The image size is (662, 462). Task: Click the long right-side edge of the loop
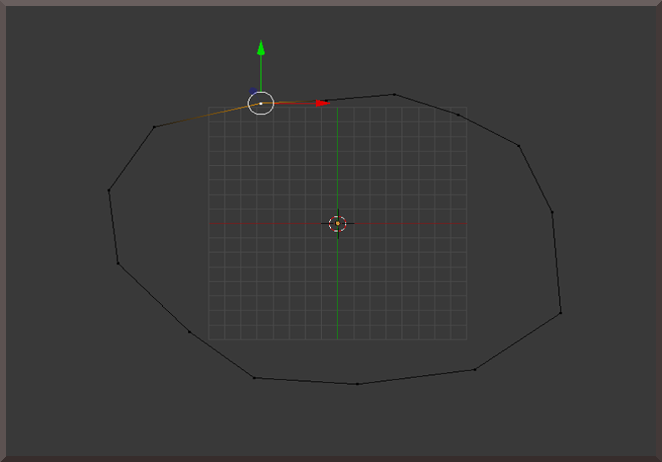click(555, 262)
